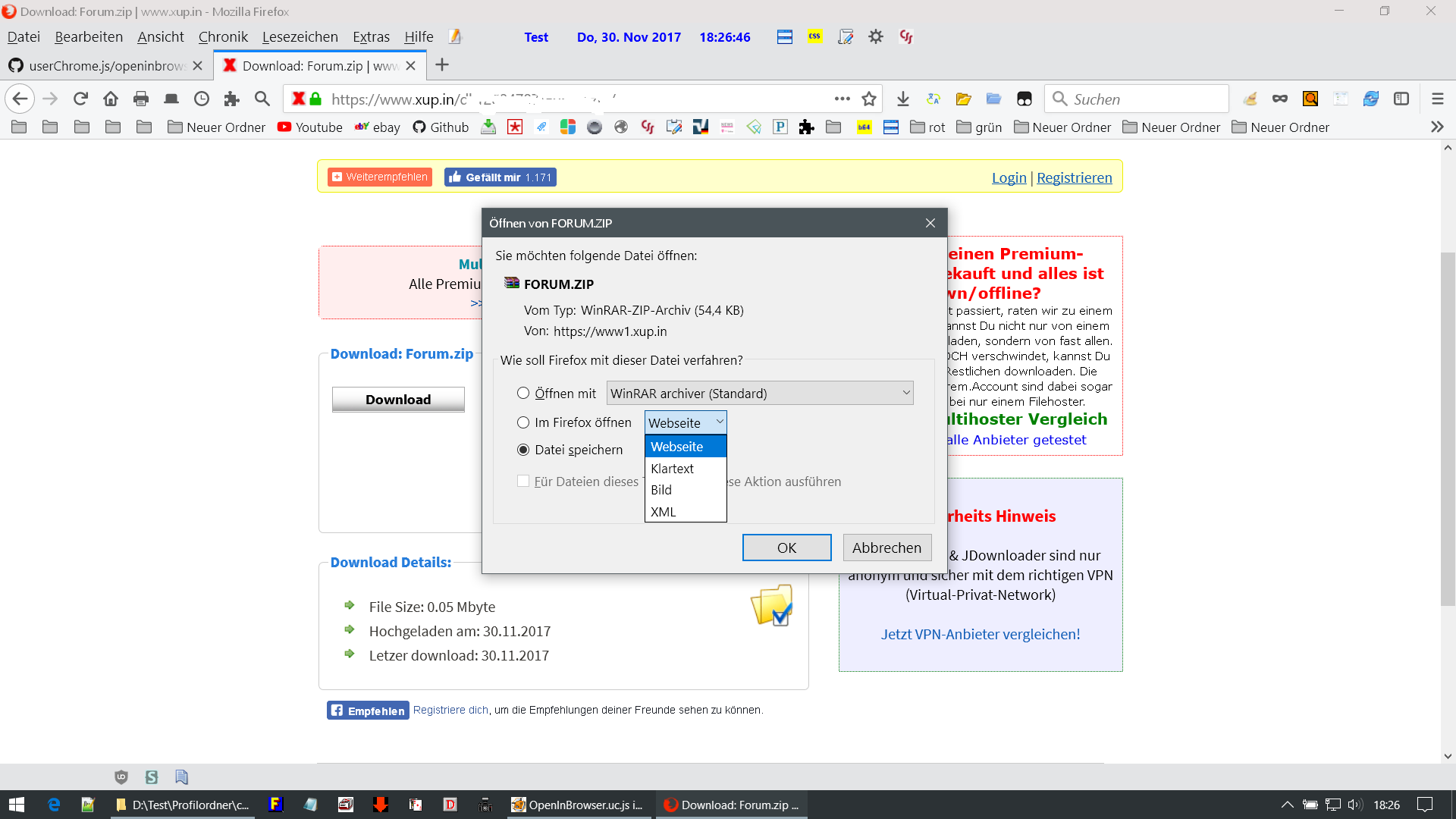Pick 'XML' in the dropdown list
Screen dimensions: 1456x819
pyautogui.click(x=663, y=512)
